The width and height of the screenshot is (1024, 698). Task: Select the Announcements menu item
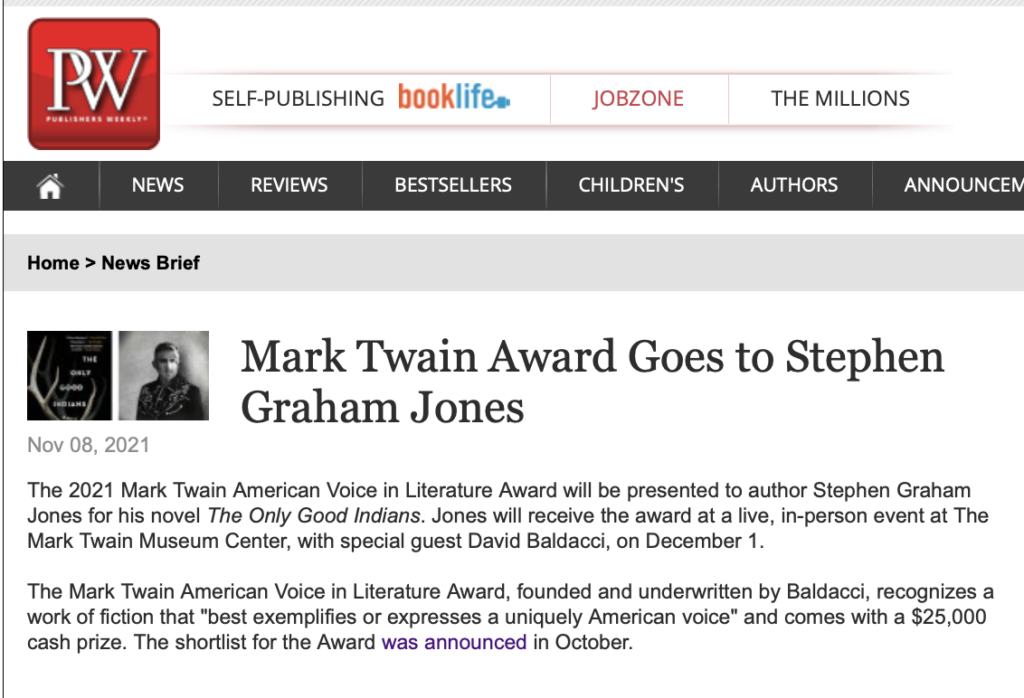(962, 185)
